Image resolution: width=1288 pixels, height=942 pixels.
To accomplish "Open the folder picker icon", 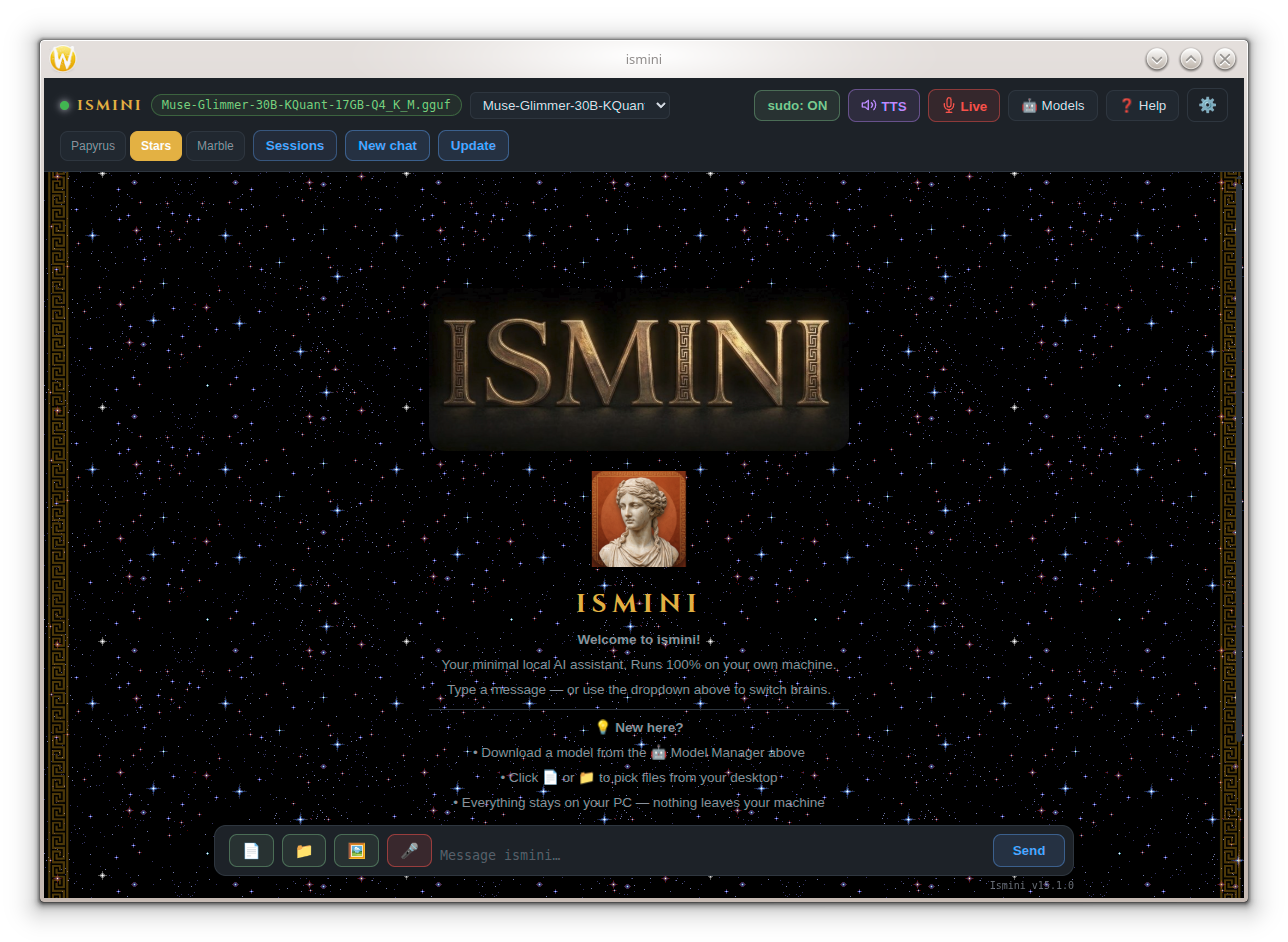I will [304, 851].
